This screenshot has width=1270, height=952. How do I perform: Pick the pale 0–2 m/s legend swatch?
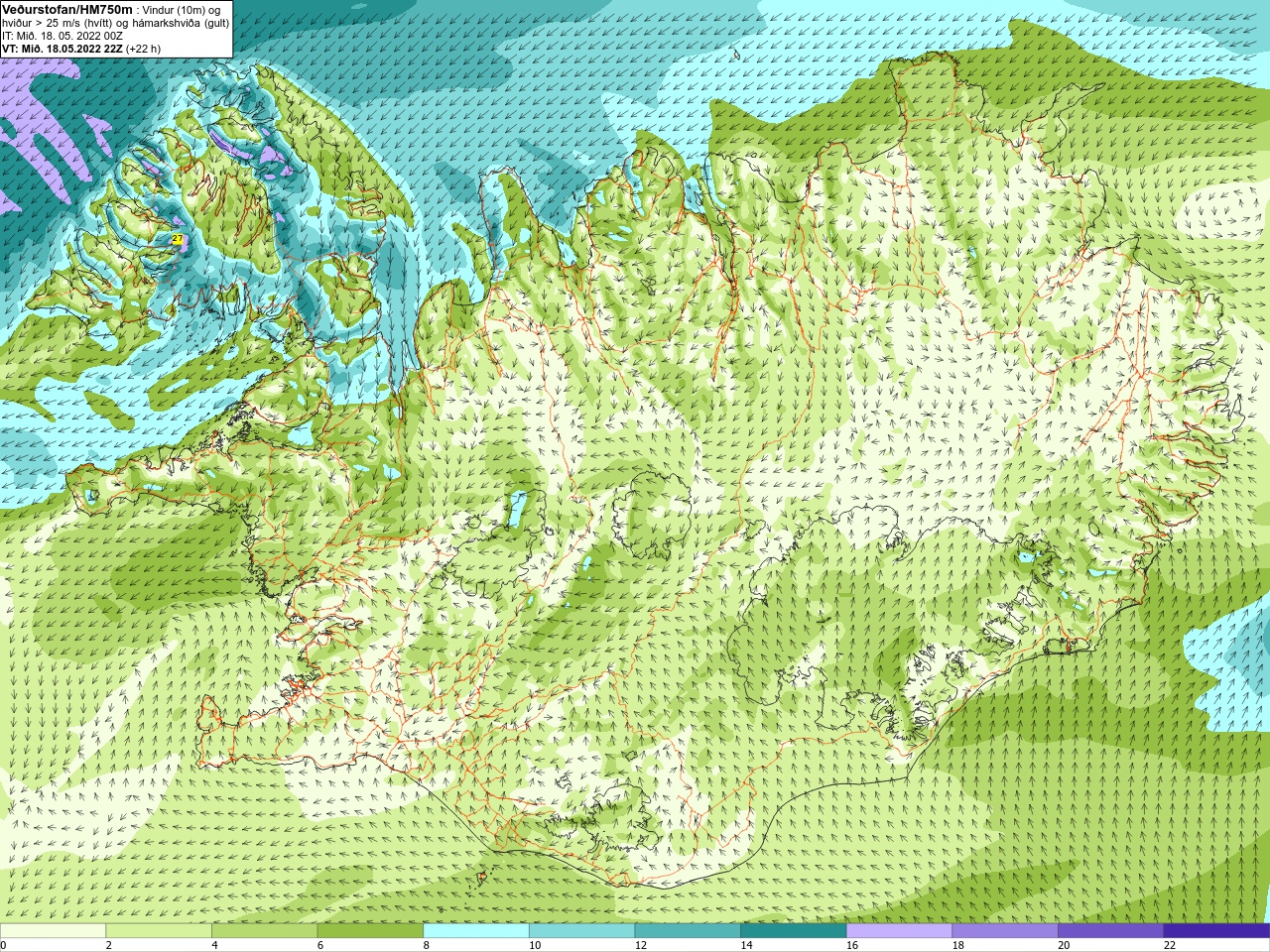click(x=53, y=931)
